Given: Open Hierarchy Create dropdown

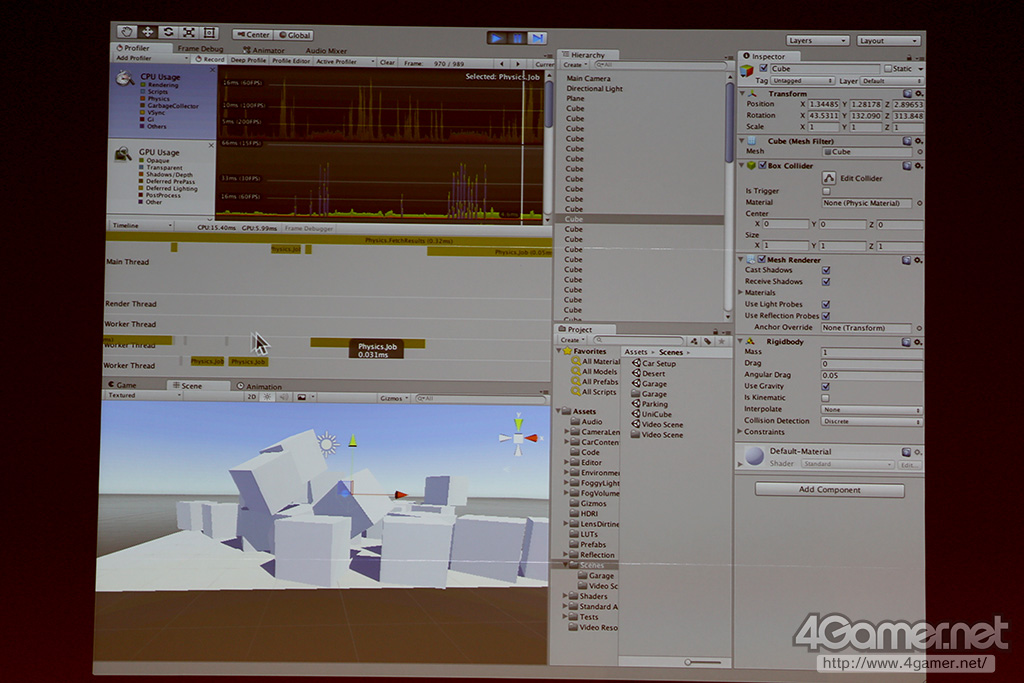Looking at the screenshot, I should [x=575, y=65].
